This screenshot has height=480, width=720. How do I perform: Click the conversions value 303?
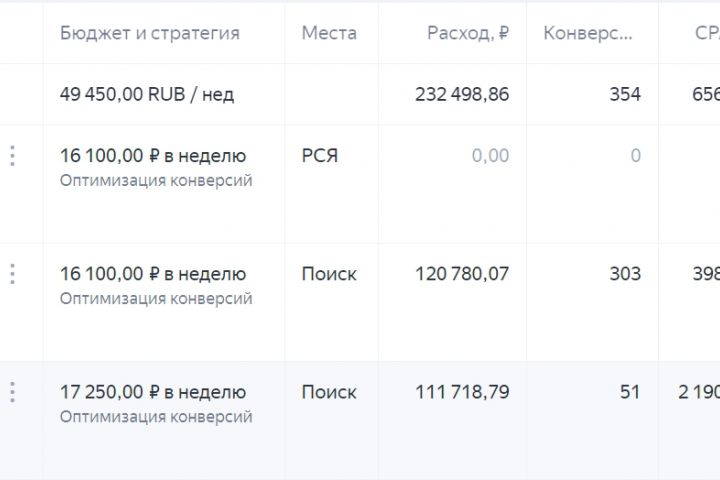click(x=624, y=274)
